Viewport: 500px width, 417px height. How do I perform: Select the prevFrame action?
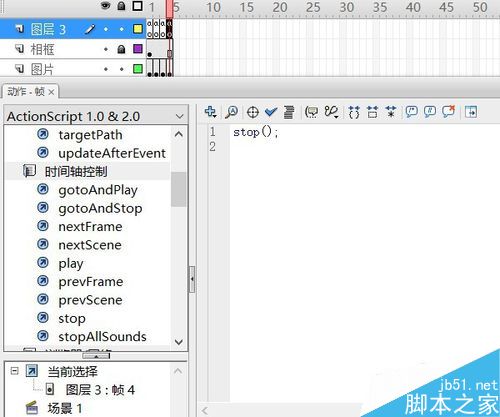pos(91,282)
